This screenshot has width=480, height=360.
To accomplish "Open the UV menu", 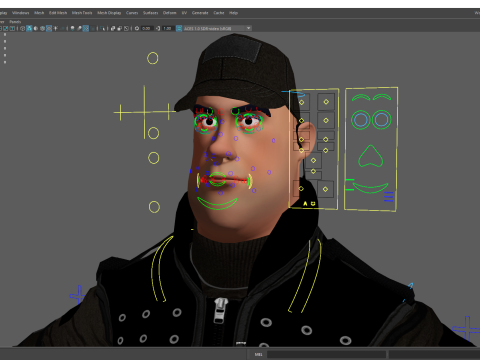I will 184,13.
